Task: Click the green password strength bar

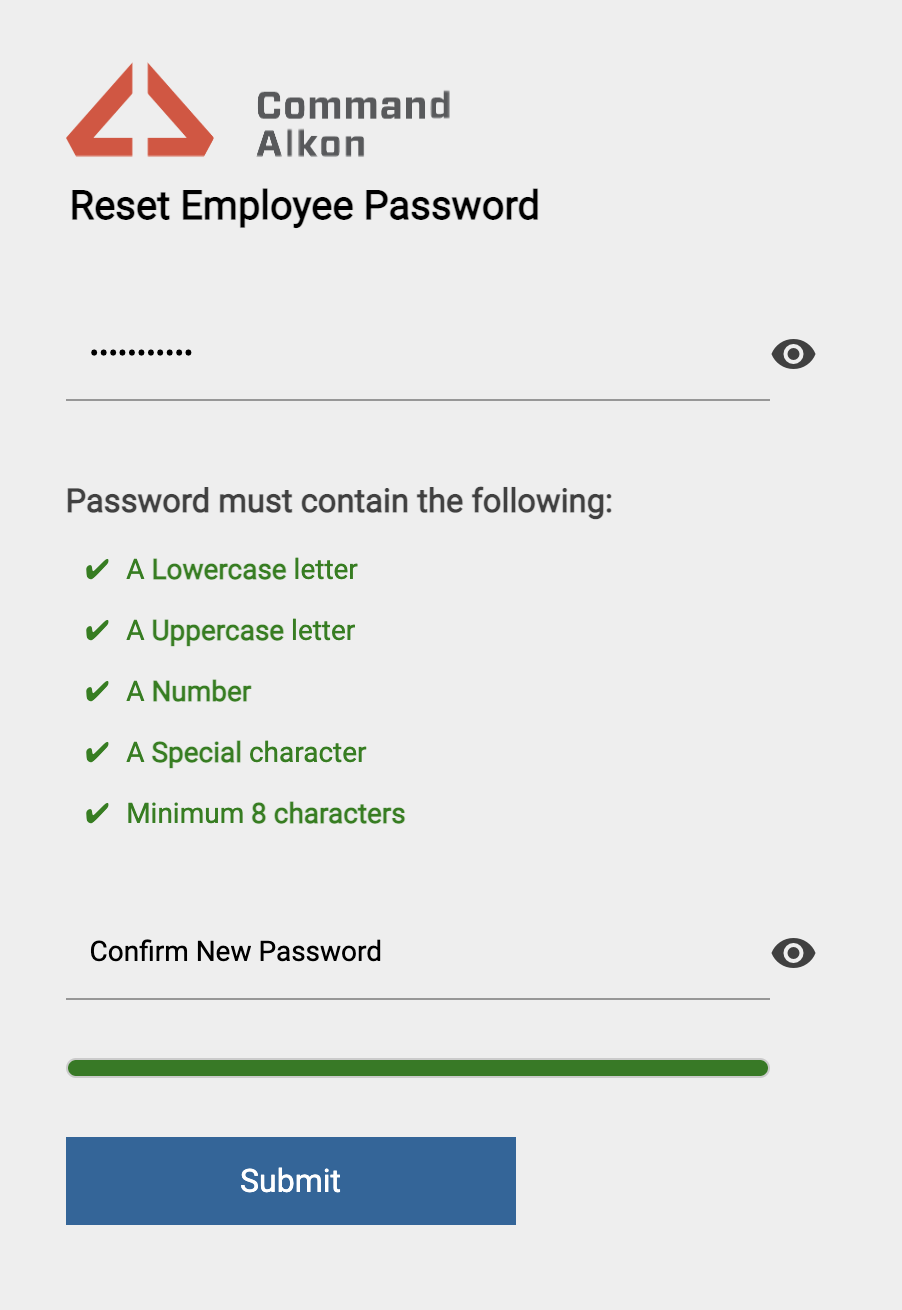Action: tap(418, 1068)
